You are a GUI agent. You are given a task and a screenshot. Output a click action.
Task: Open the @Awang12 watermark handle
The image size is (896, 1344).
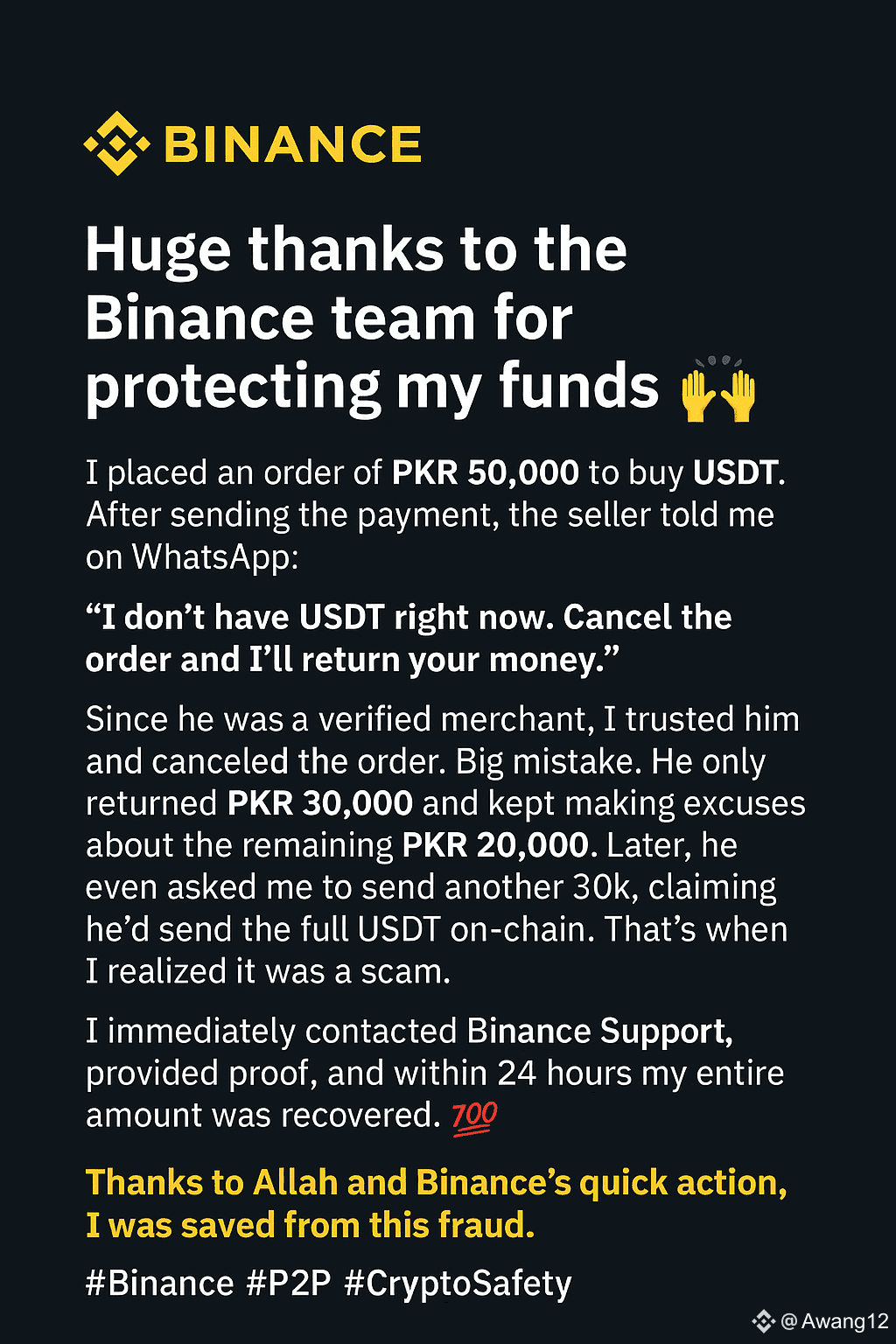[834, 1321]
